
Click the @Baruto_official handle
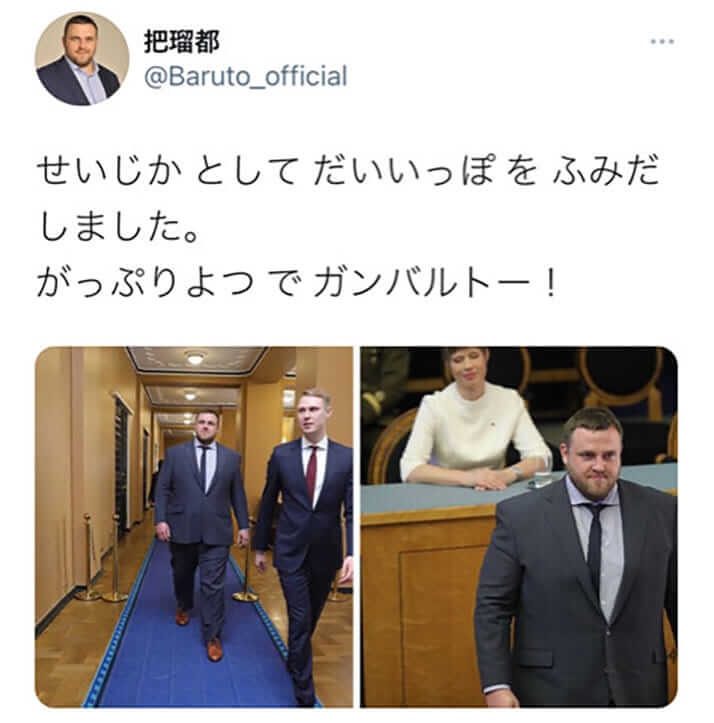[246, 77]
